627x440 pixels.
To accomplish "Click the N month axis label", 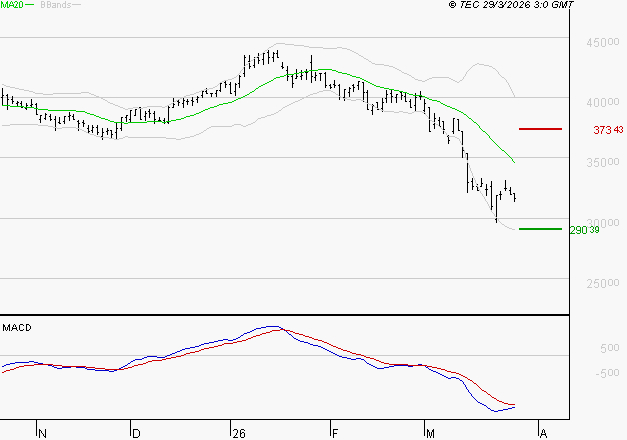I will (x=42, y=433).
